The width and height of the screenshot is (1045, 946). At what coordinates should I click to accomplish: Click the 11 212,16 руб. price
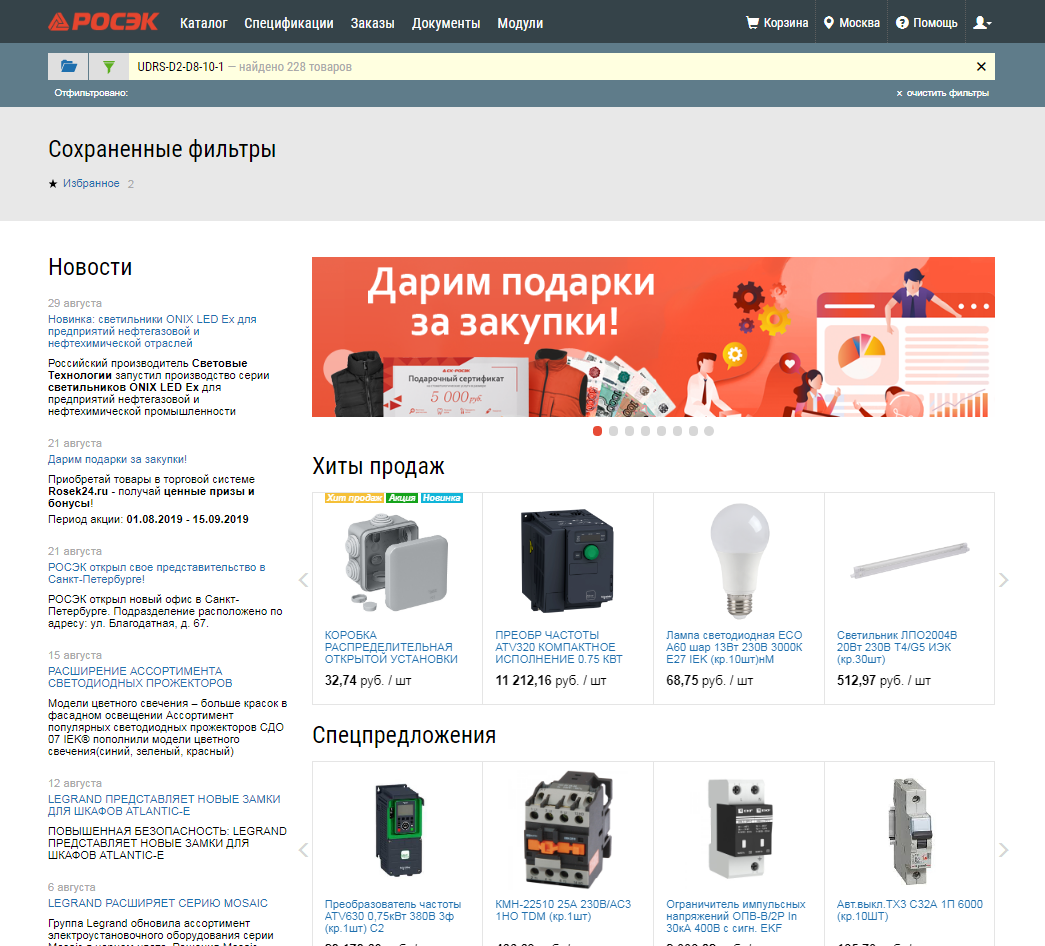click(x=550, y=681)
